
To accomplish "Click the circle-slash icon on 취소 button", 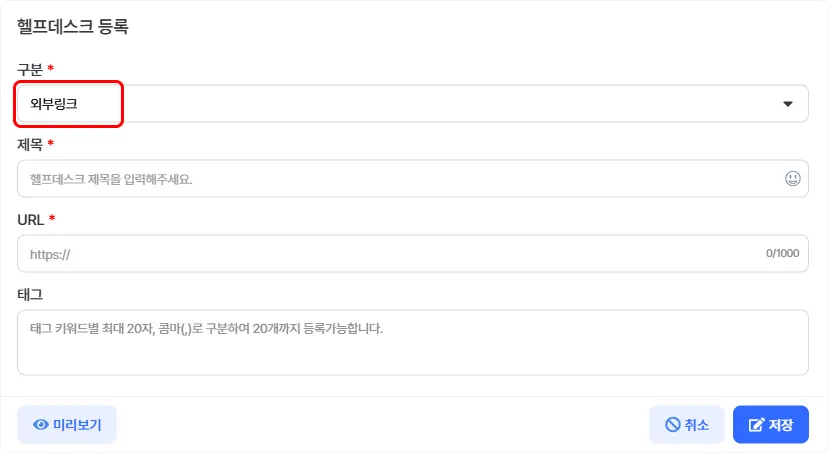I will 673,424.
